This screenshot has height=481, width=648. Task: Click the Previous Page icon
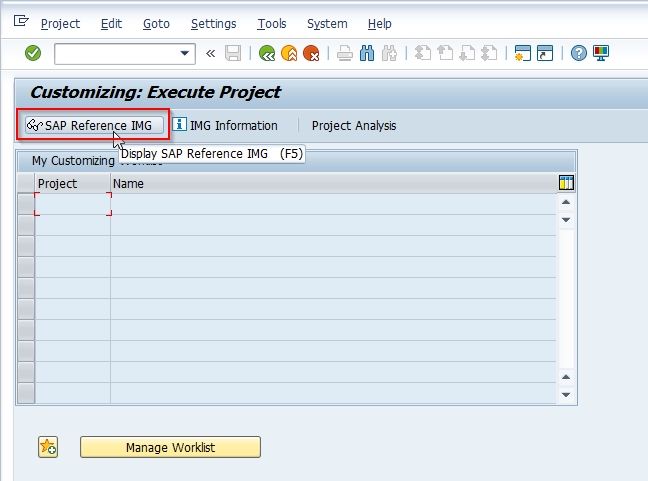(445, 53)
